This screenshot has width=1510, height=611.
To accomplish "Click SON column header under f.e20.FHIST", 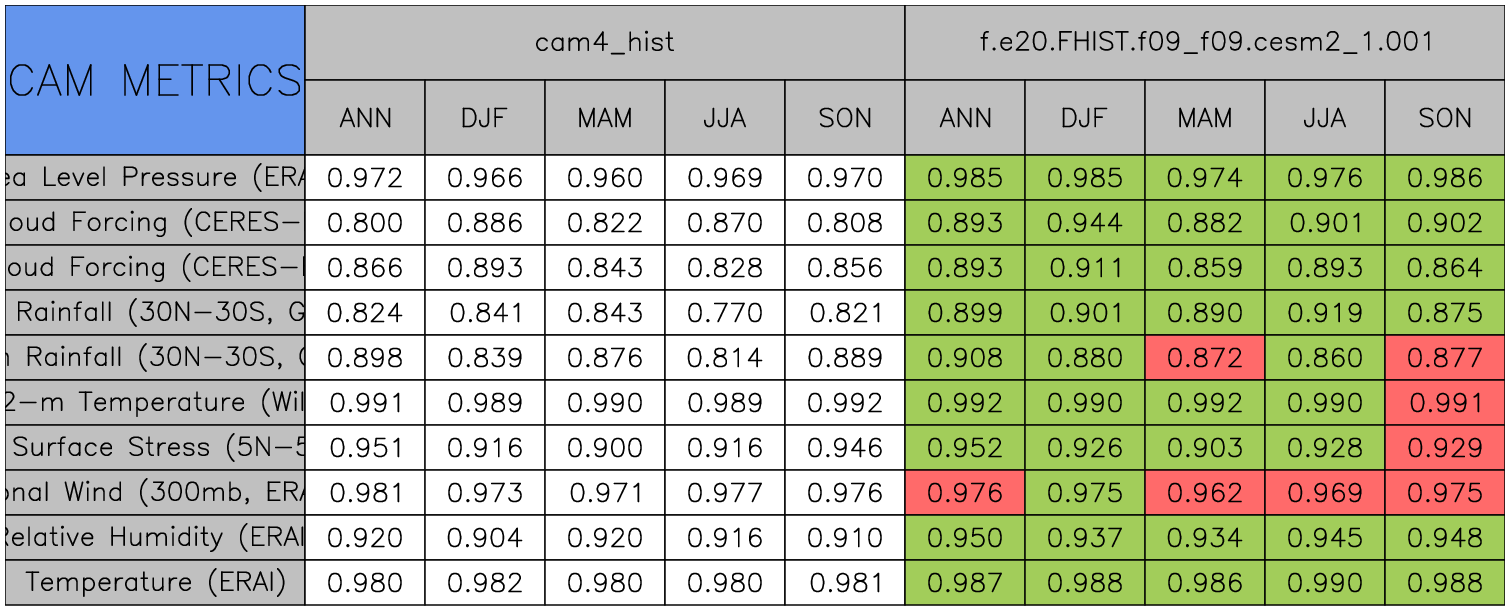I will (1445, 118).
